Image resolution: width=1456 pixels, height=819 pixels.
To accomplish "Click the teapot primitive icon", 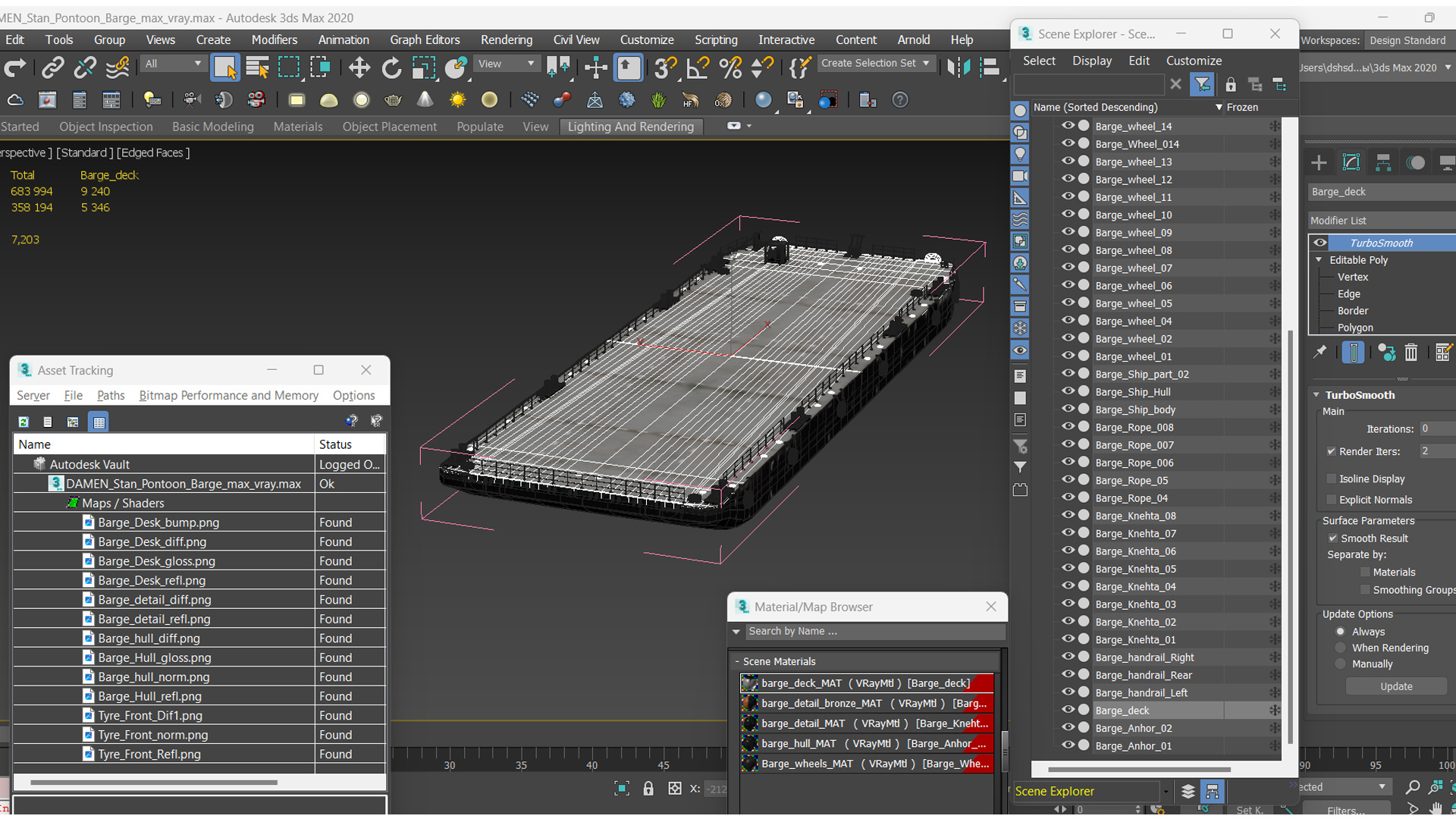I will point(393,100).
